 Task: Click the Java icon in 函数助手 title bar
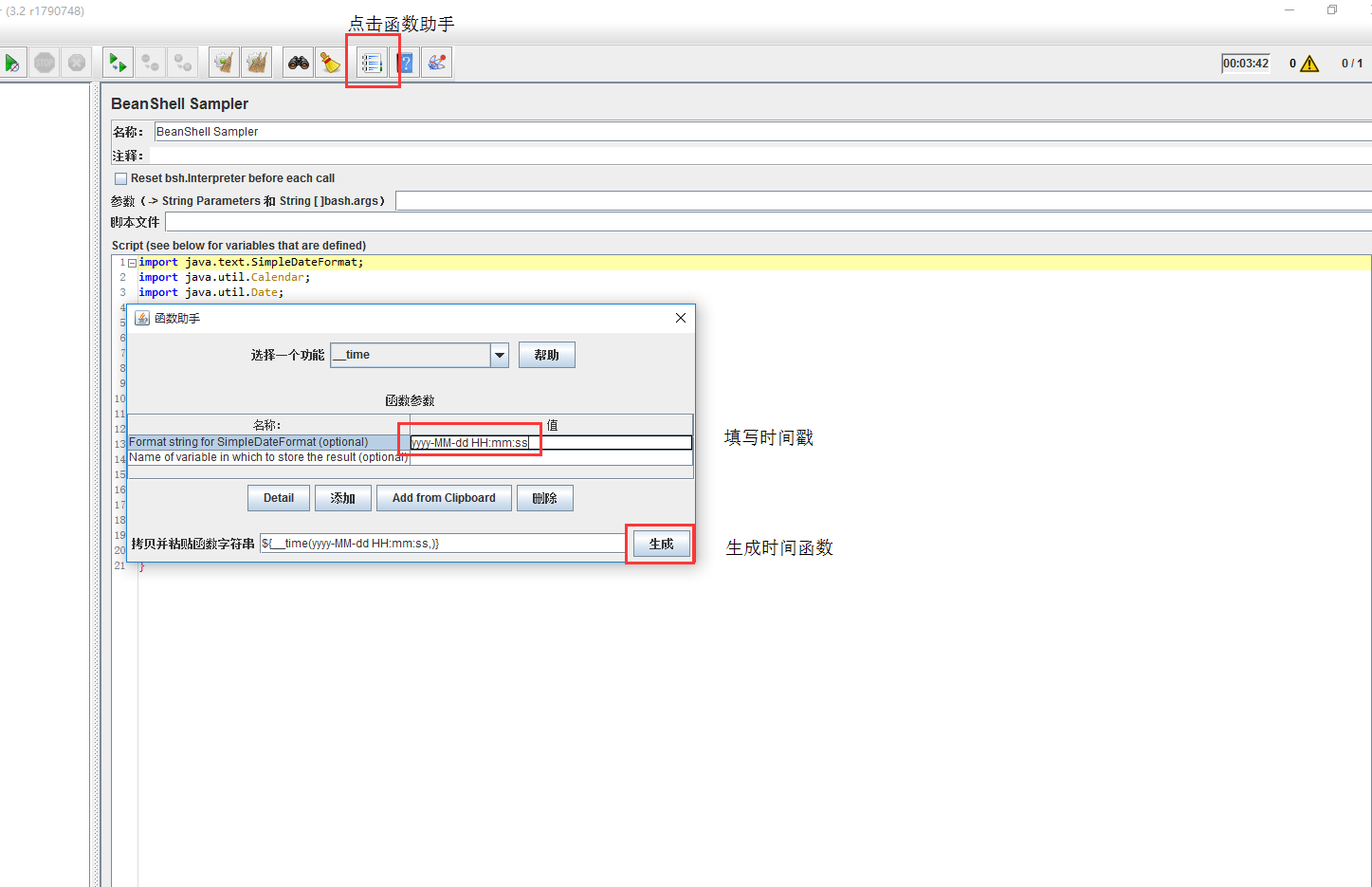click(142, 318)
